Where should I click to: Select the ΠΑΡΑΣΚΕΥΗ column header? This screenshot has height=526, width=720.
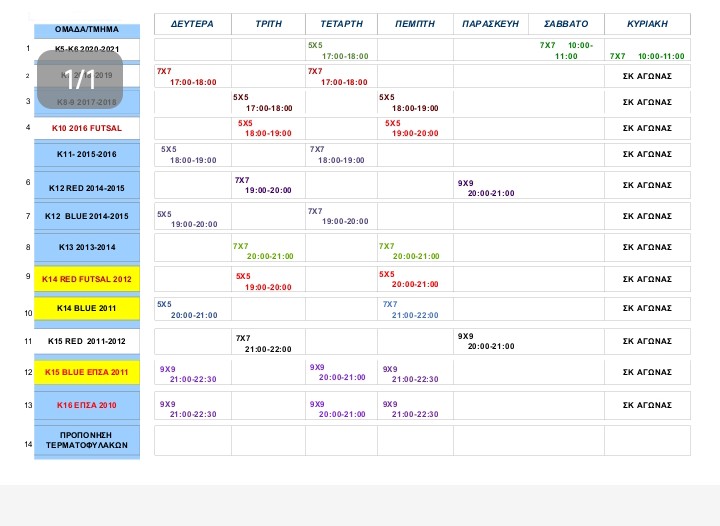coord(491,23)
